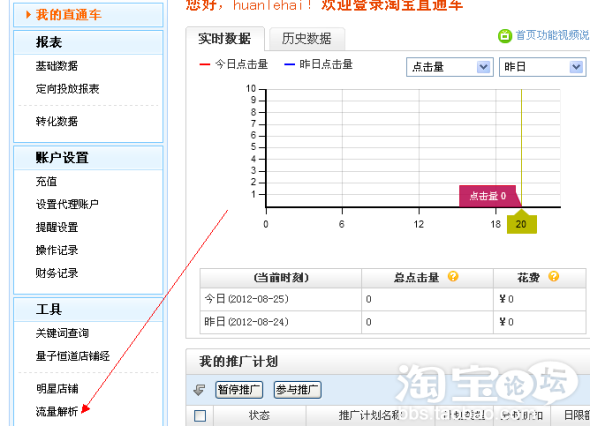This screenshot has height=426, width=590.
Task: Click the 状态 column header
Action: click(259, 415)
